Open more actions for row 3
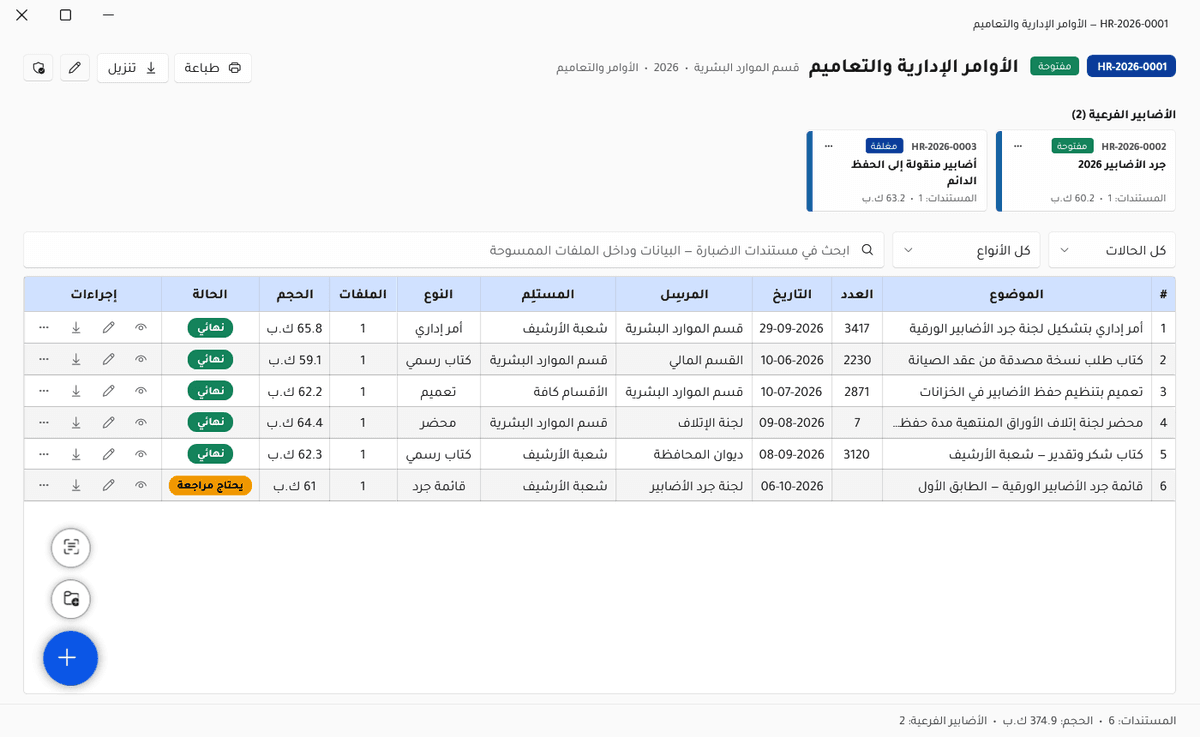The image size is (1200, 737). pyautogui.click(x=43, y=391)
